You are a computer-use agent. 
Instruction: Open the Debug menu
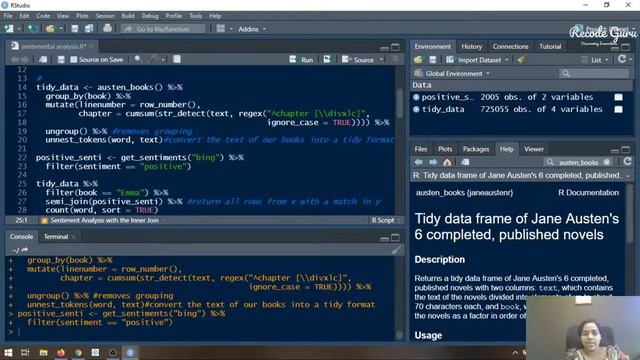(150, 16)
